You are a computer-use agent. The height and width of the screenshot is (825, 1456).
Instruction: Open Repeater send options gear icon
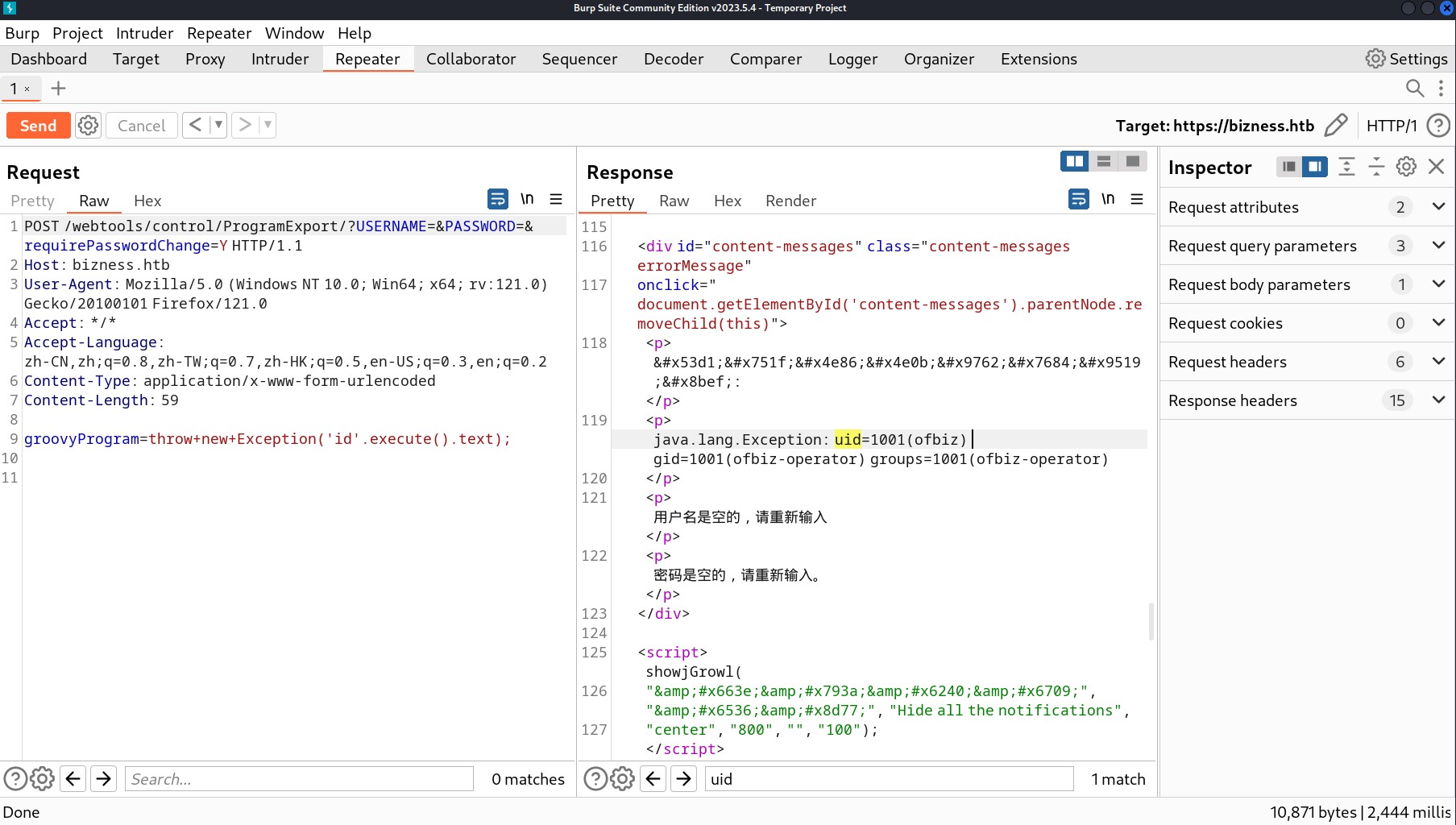click(x=88, y=126)
